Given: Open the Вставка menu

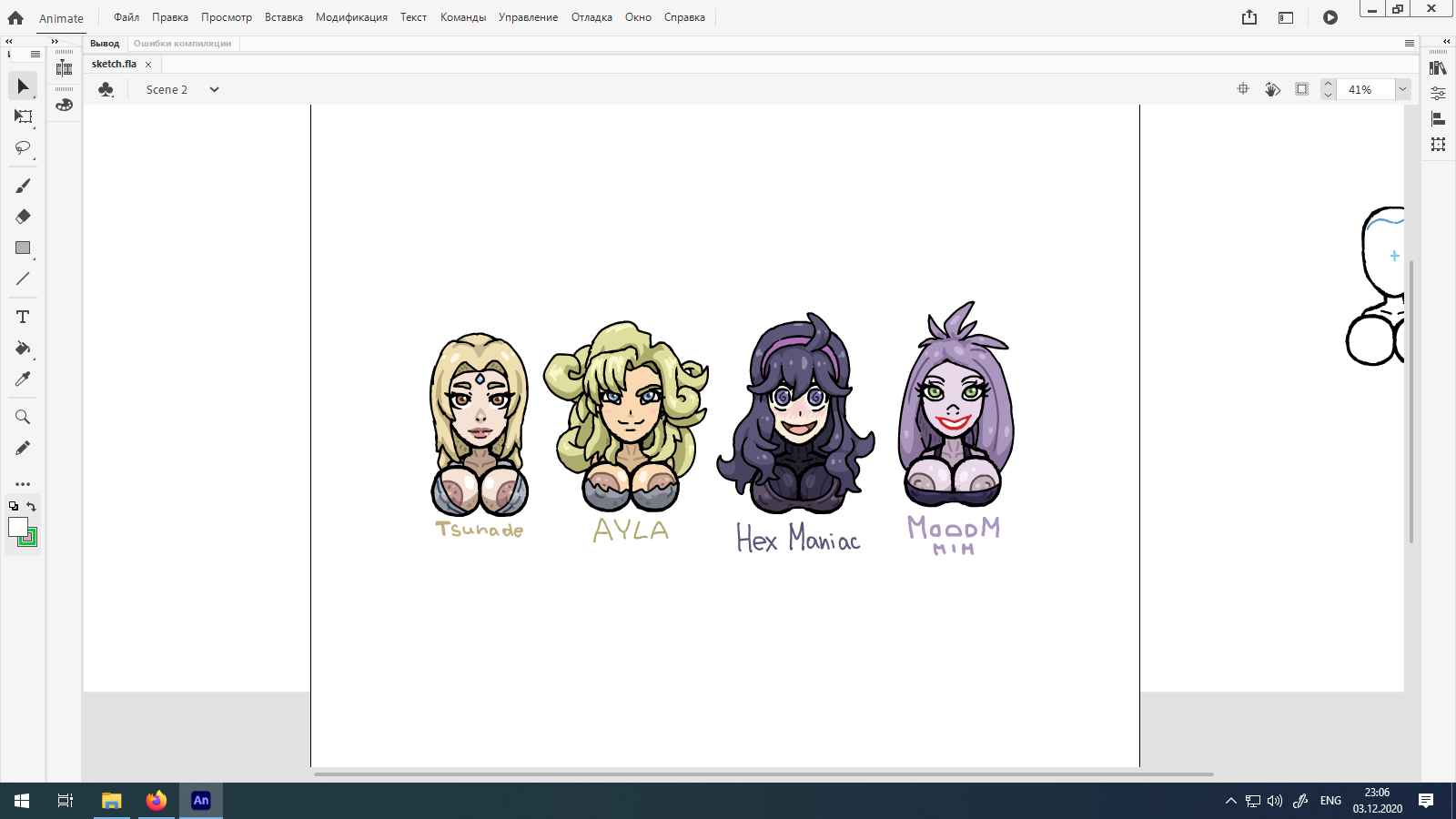Looking at the screenshot, I should pyautogui.click(x=284, y=17).
